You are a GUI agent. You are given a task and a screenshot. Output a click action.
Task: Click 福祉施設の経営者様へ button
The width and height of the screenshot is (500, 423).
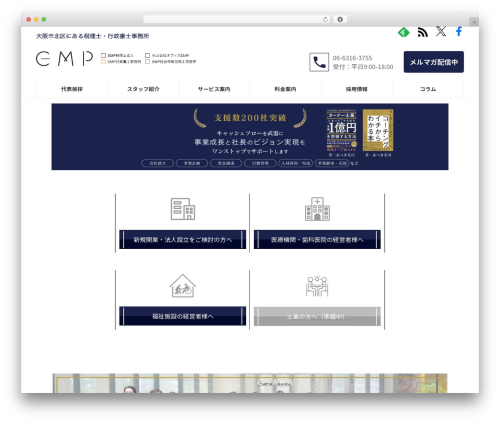[183, 316]
